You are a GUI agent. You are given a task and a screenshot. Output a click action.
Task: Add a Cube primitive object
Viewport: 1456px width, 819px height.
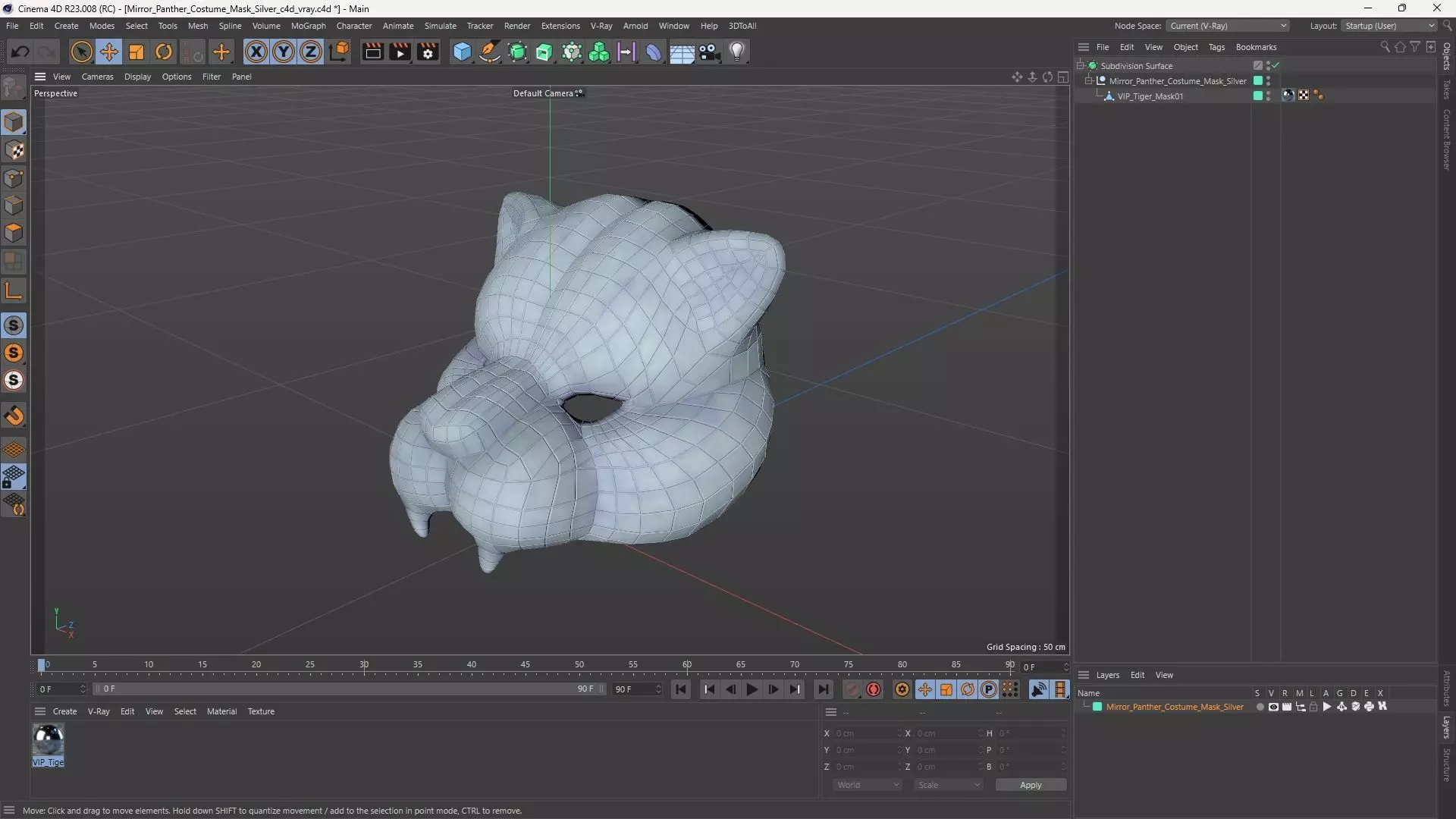462,52
